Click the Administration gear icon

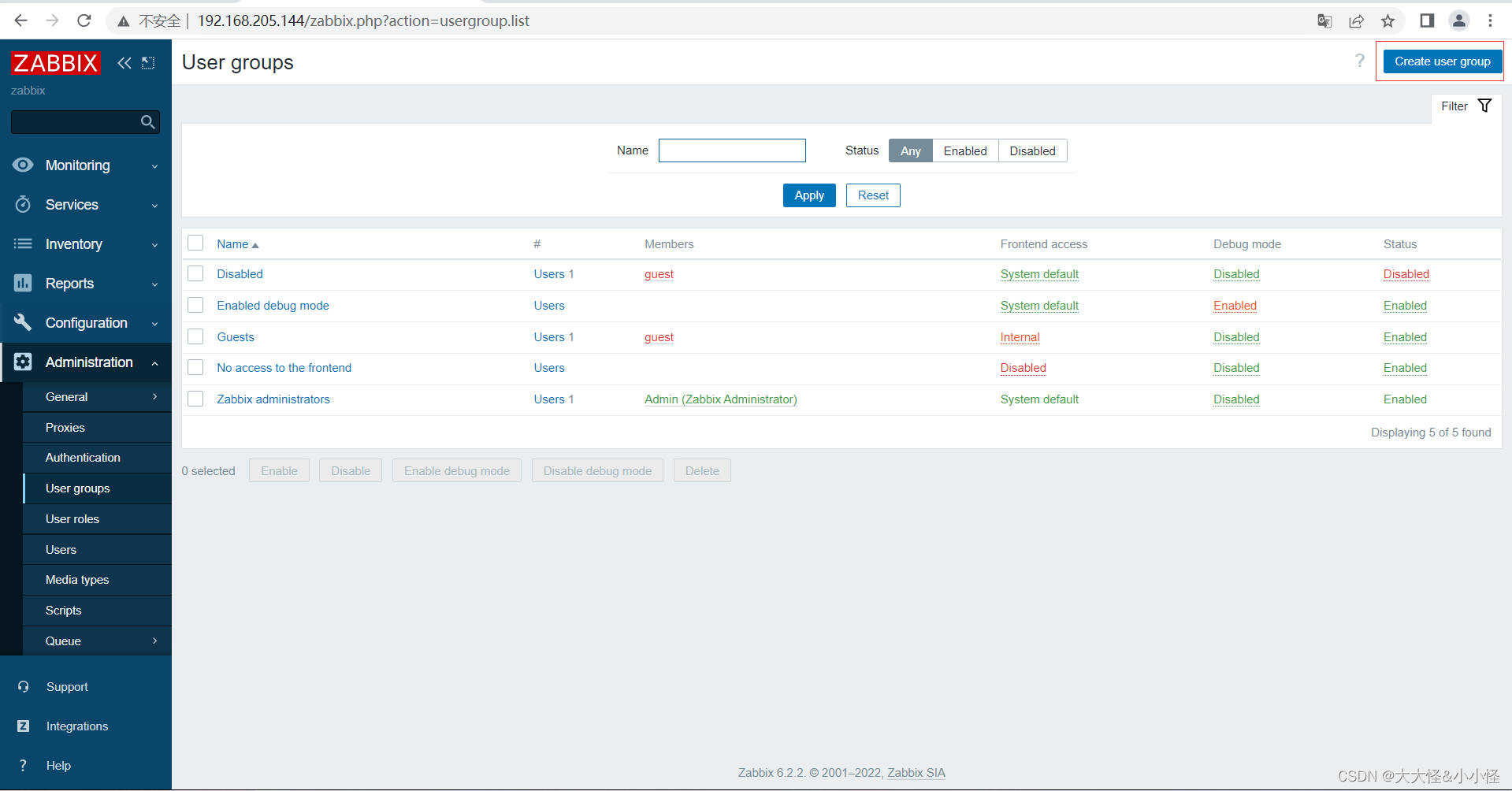point(23,362)
